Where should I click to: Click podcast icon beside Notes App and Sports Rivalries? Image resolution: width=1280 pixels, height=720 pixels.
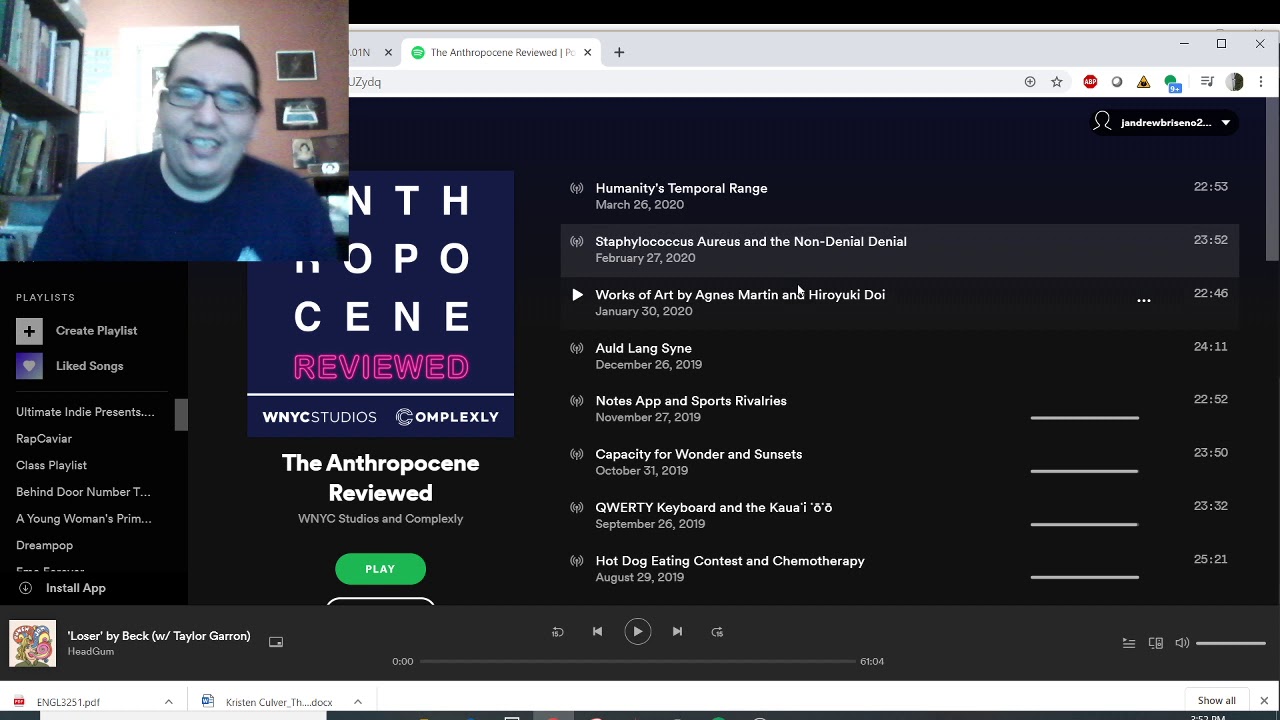point(577,401)
